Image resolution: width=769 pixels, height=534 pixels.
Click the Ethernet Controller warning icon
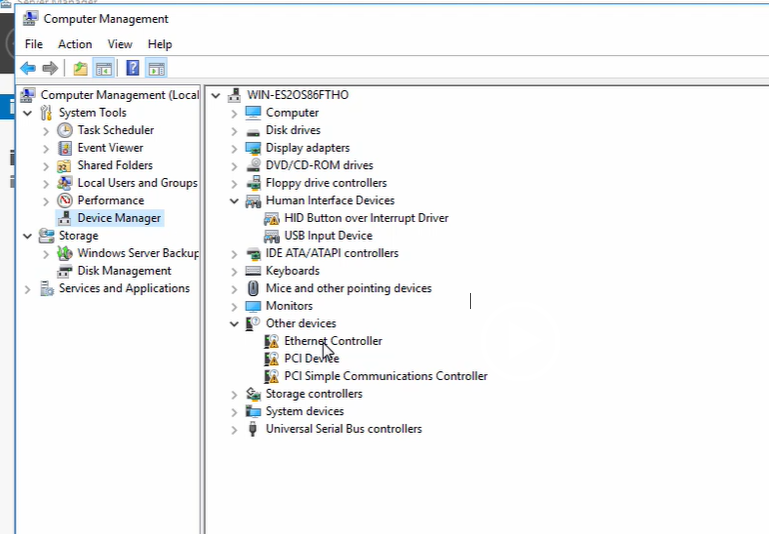coord(271,341)
